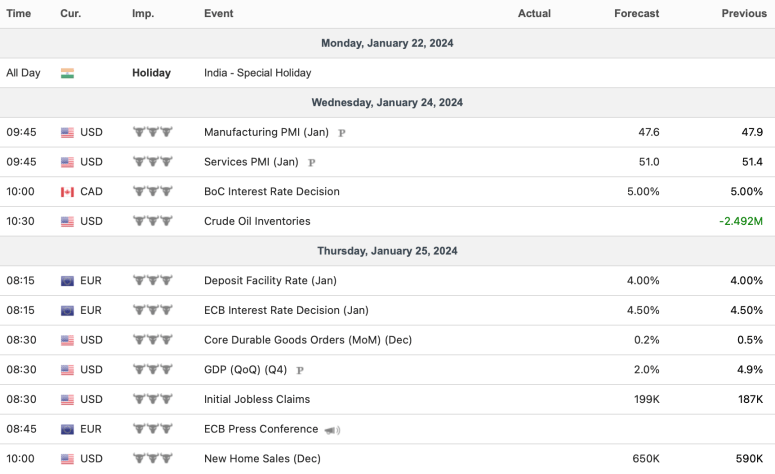The width and height of the screenshot is (775, 474).
Task: Open the Crude Oil Inventories event
Action: pyautogui.click(x=257, y=221)
